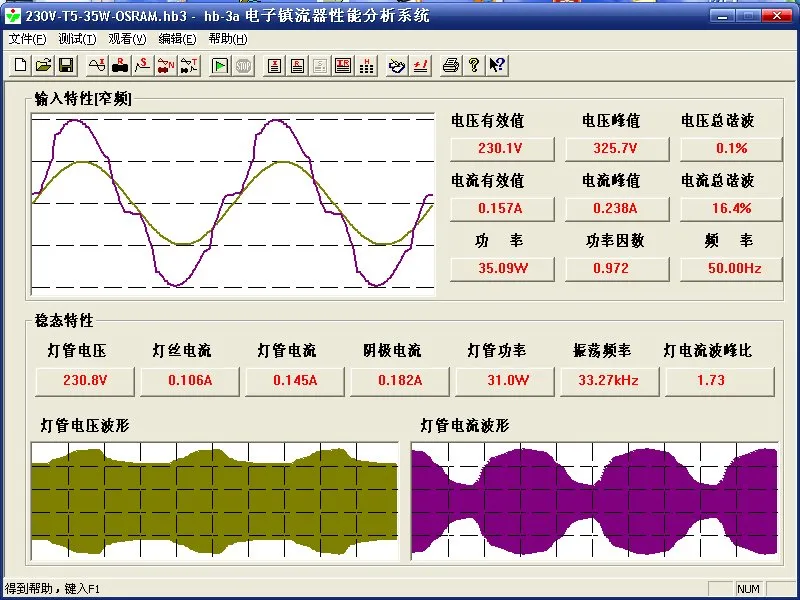800x600 pixels.
Task: Open the 'R' report page icon
Action: (297, 65)
